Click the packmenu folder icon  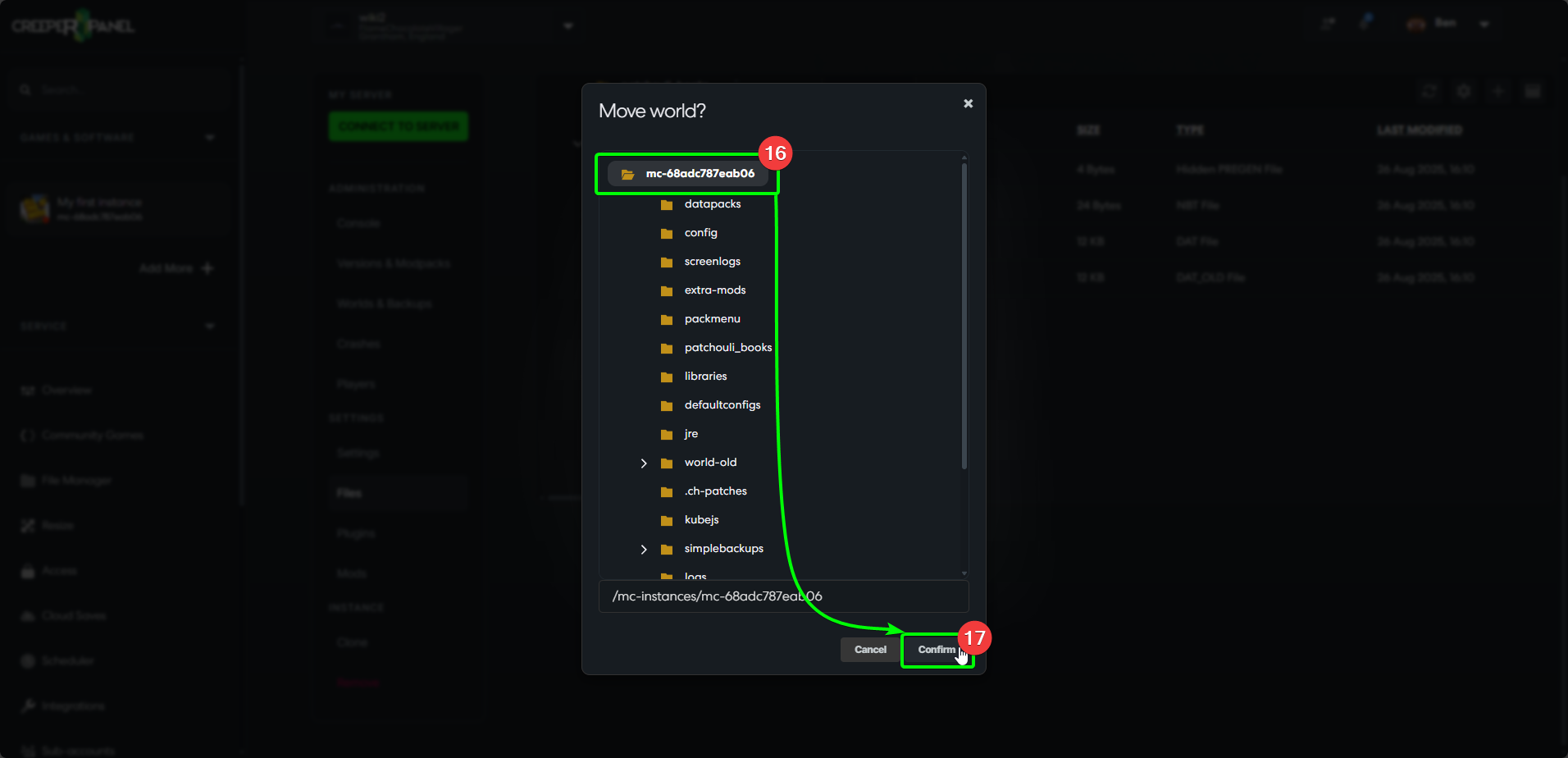(667, 320)
